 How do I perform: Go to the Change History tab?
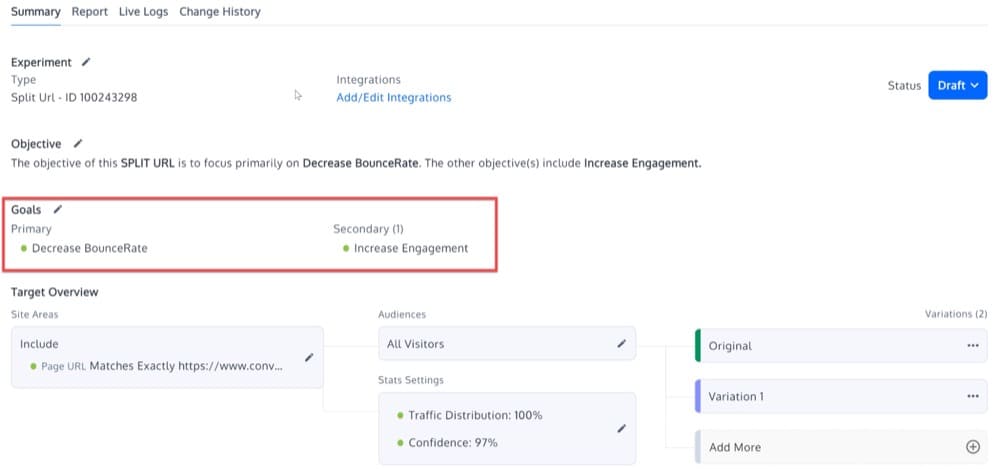coord(220,11)
